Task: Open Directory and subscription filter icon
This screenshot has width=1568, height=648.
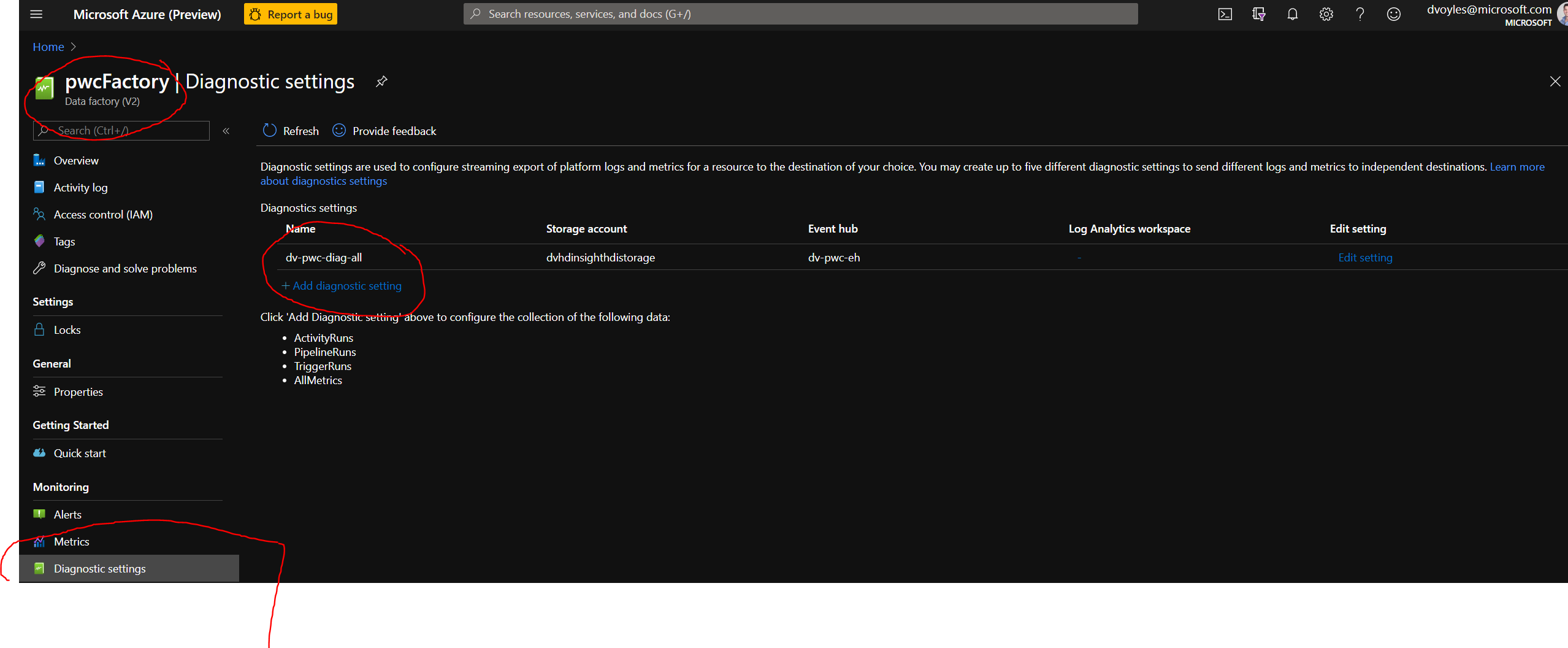Action: pos(1258,14)
